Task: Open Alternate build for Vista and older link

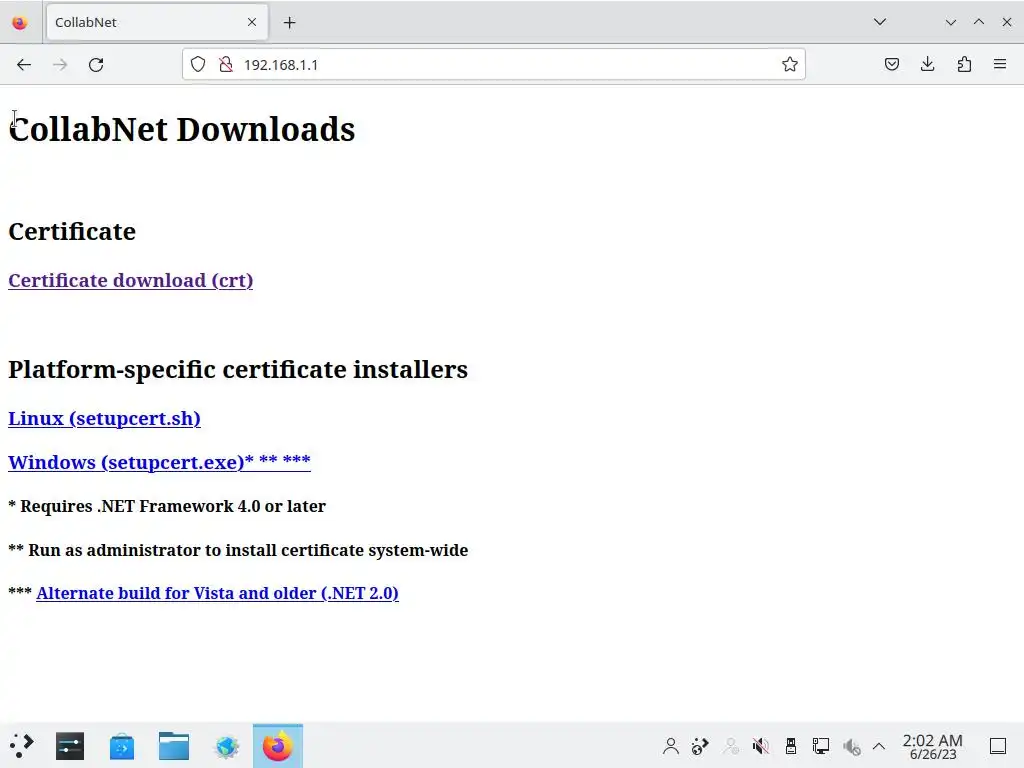Action: tap(217, 593)
